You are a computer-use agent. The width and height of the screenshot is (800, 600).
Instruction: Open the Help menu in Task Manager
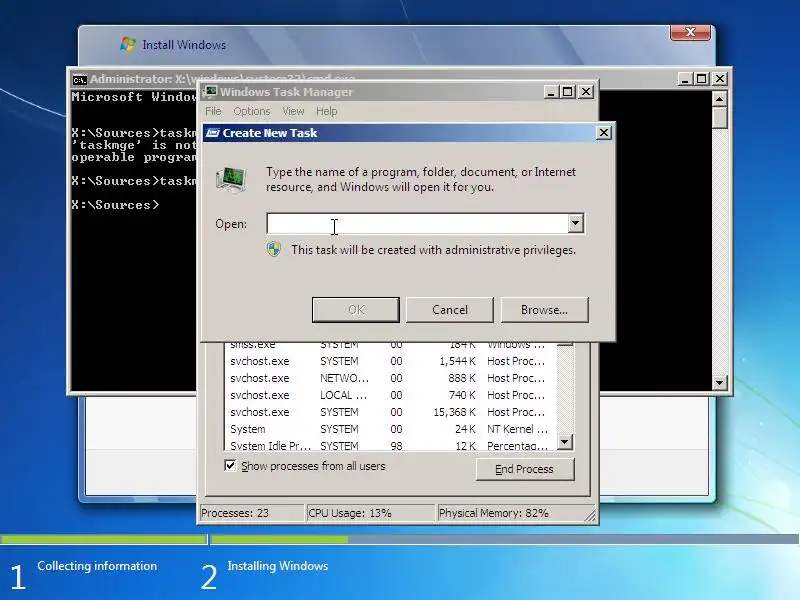pos(327,111)
